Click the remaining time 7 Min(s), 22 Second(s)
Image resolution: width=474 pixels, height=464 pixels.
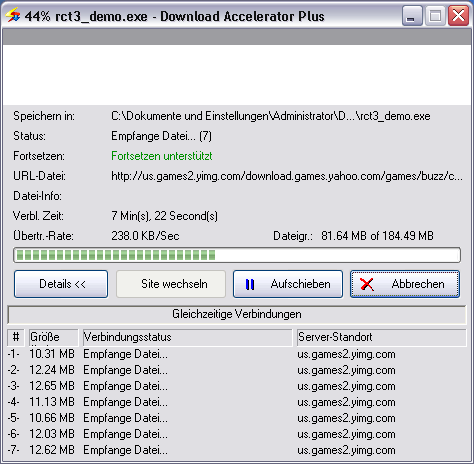(x=164, y=216)
